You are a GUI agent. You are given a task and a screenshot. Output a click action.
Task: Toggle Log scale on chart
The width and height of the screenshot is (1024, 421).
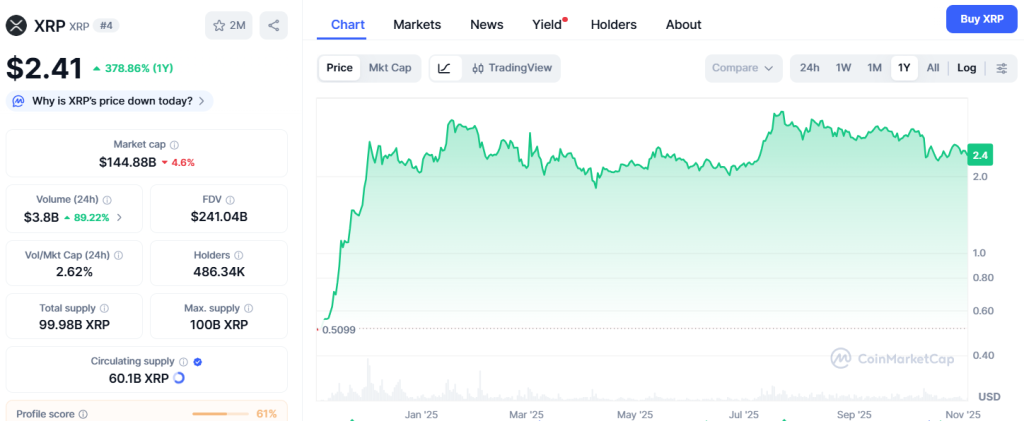(x=966, y=68)
